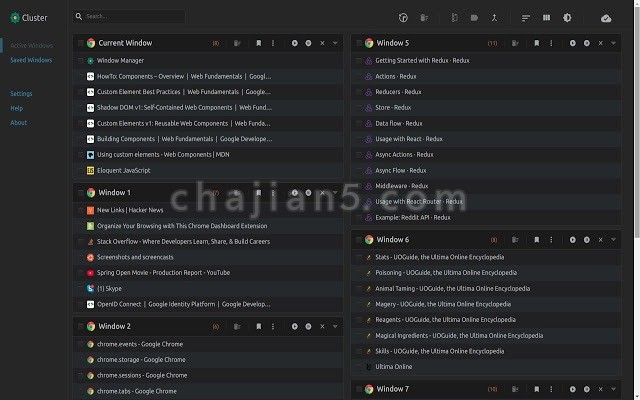Open the three-dot menu for Window 6

(551, 240)
